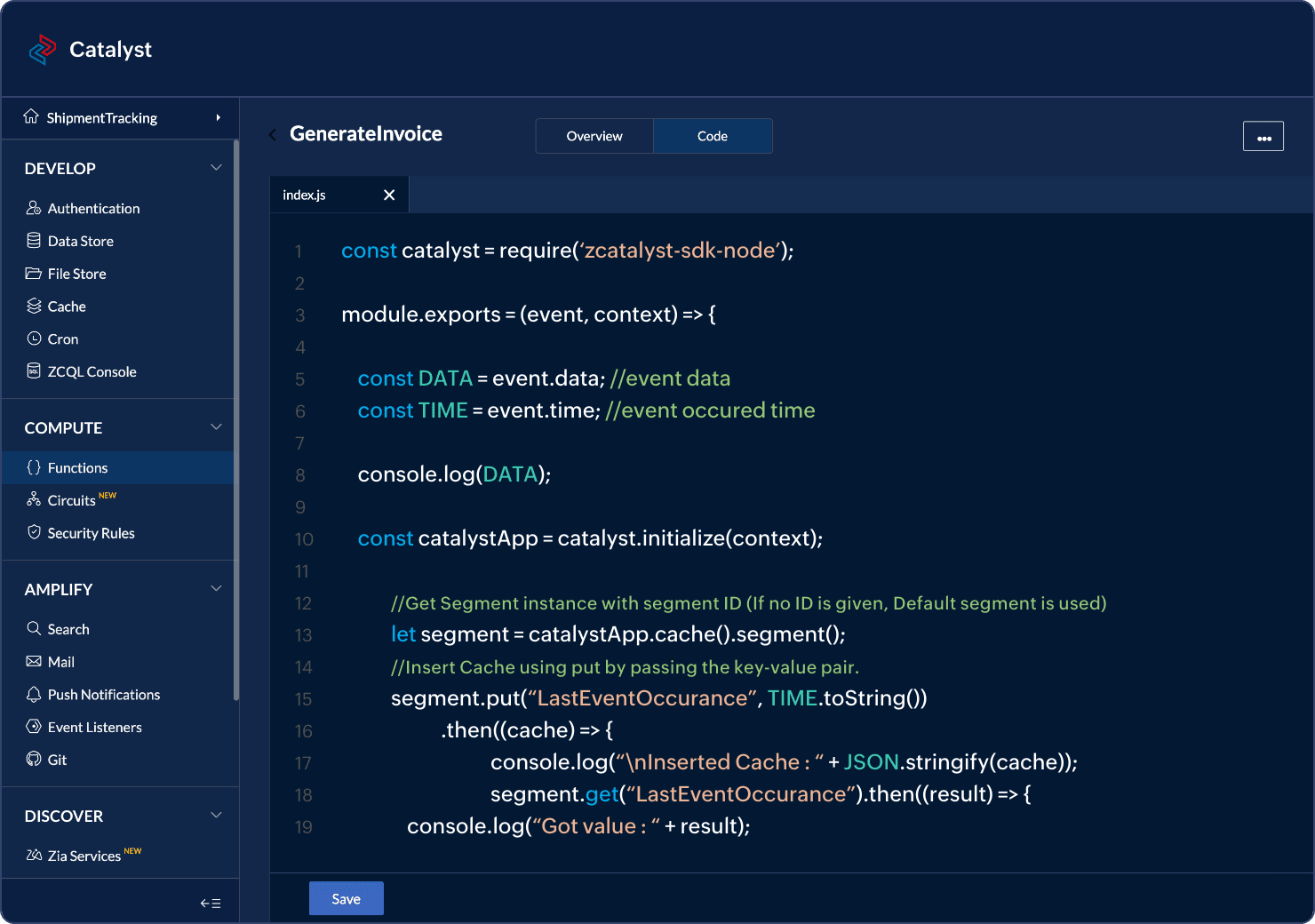Collapse the DISCOVER section chevron
Viewport: 1315px width, 924px height.
pyautogui.click(x=216, y=816)
